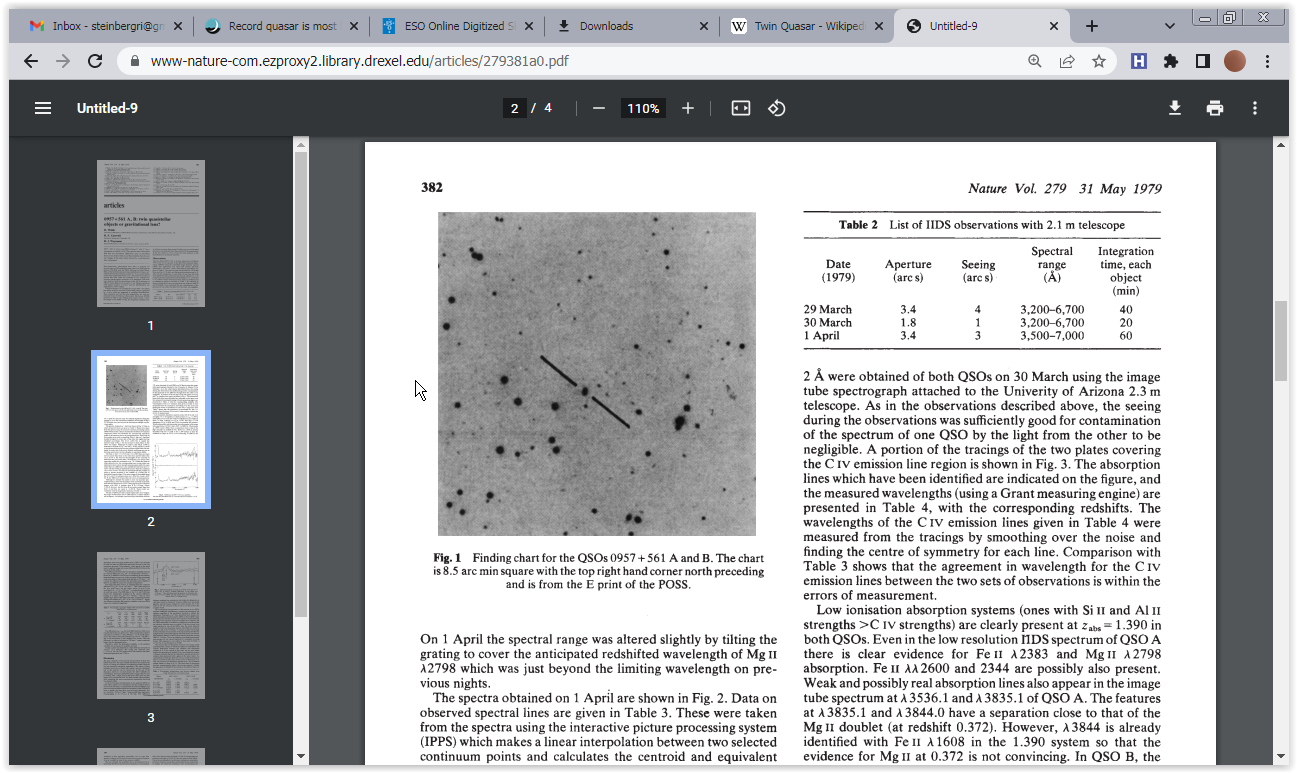The image size is (1297, 773).
Task: Open the profile avatar menu
Action: tap(1235, 61)
